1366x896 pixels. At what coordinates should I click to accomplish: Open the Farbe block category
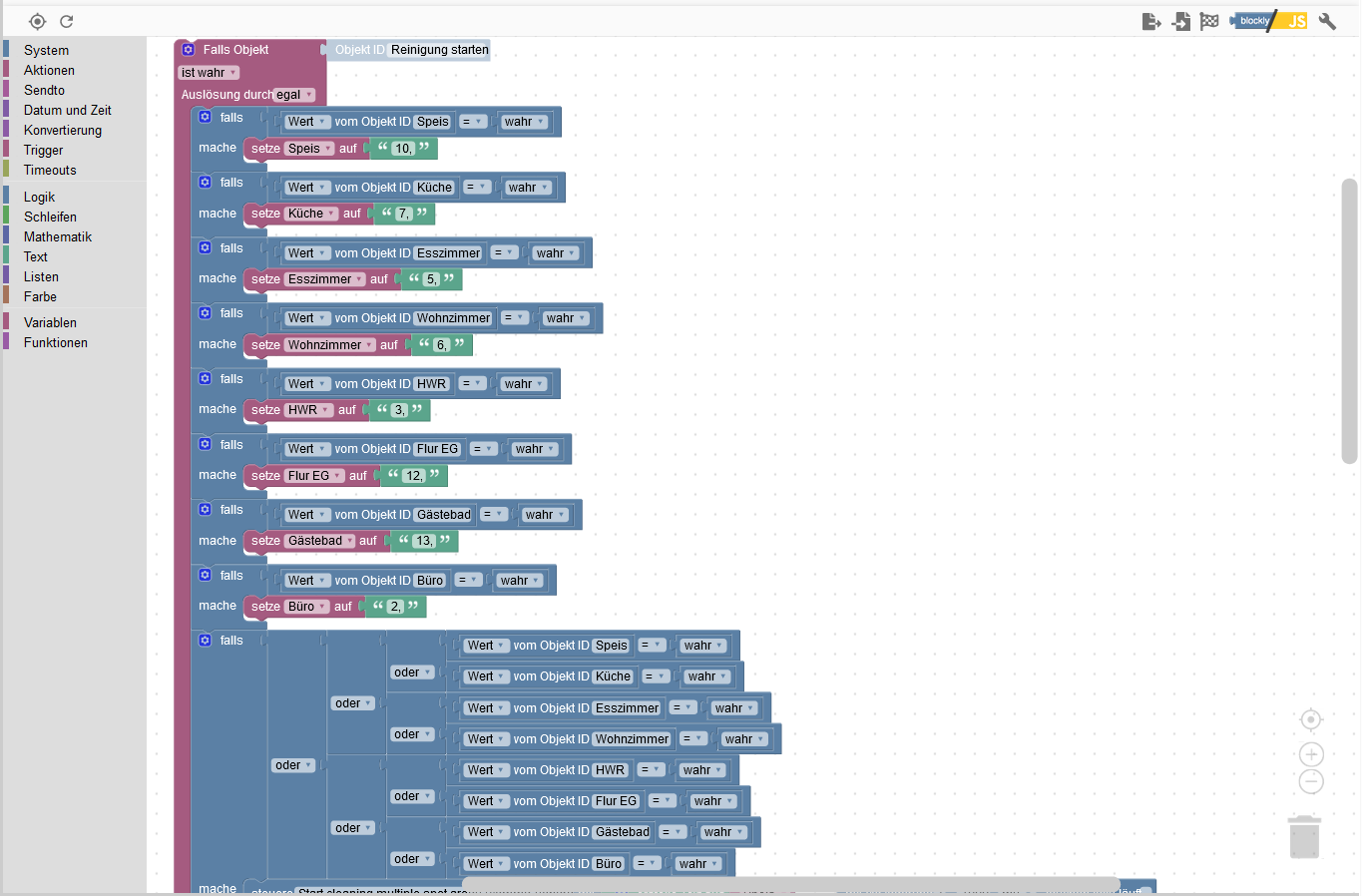coord(40,296)
